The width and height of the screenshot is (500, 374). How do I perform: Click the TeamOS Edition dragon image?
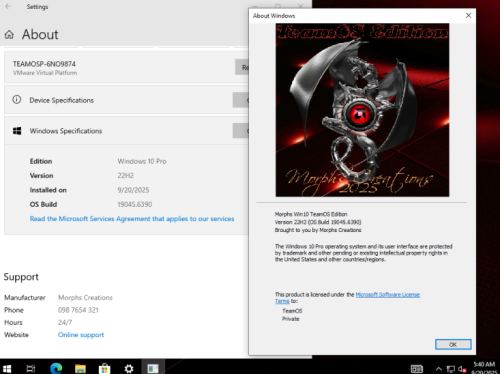coord(362,110)
